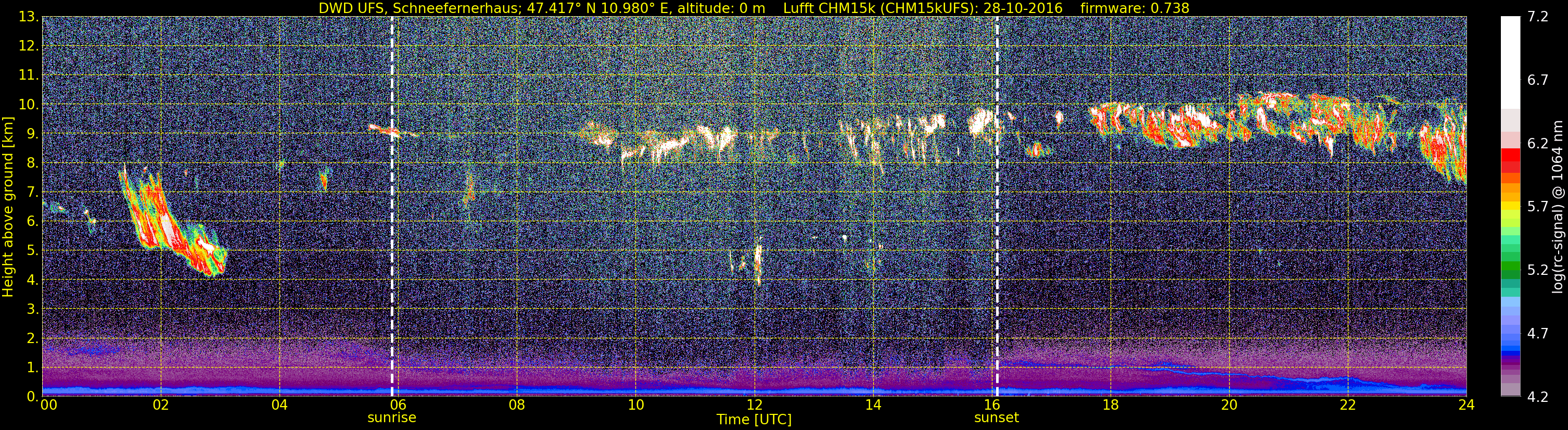The width and height of the screenshot is (1568, 430).
Task: Click the '13.' height axis tick label
Action: [x=29, y=17]
